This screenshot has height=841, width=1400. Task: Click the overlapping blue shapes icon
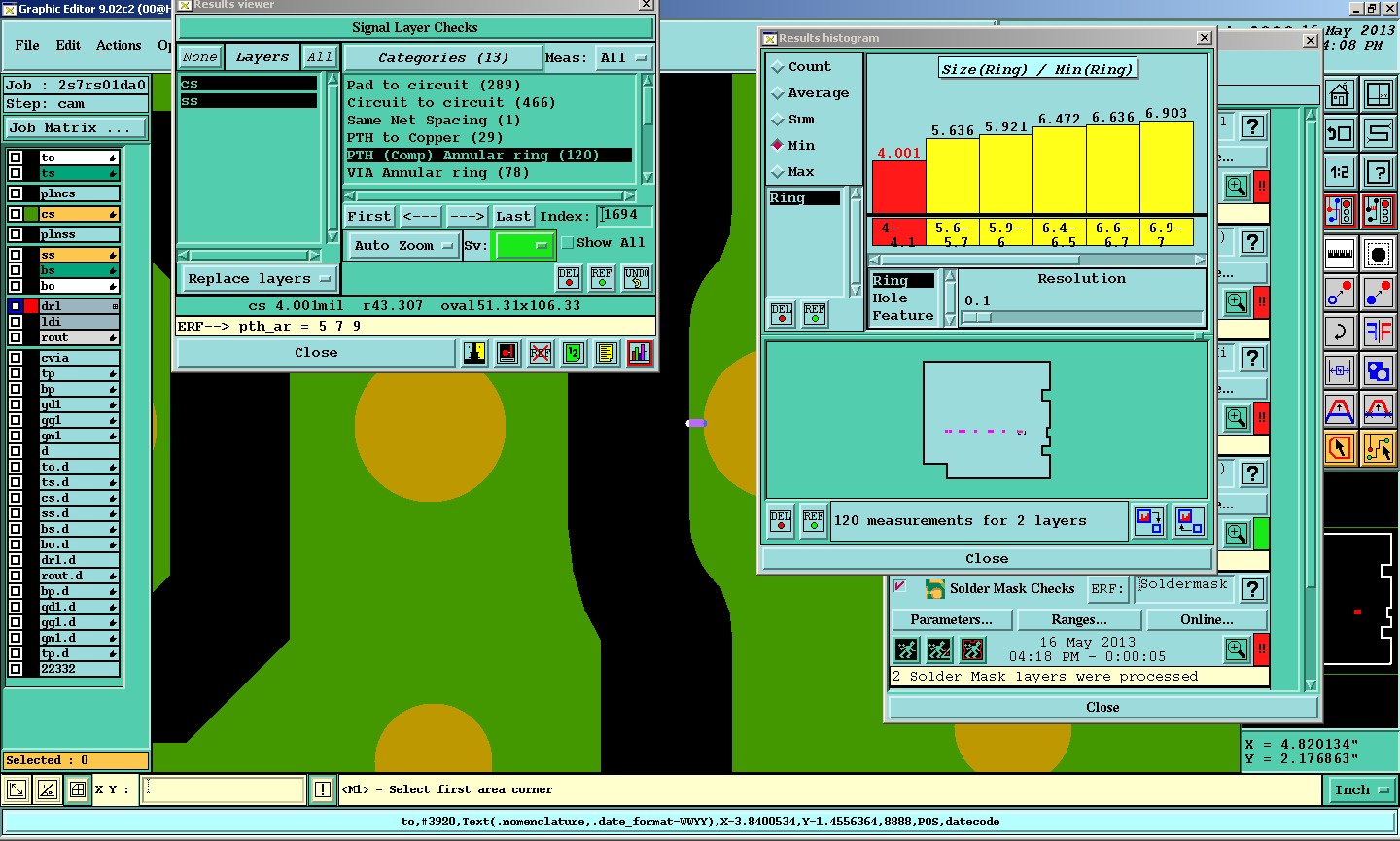(x=1378, y=370)
